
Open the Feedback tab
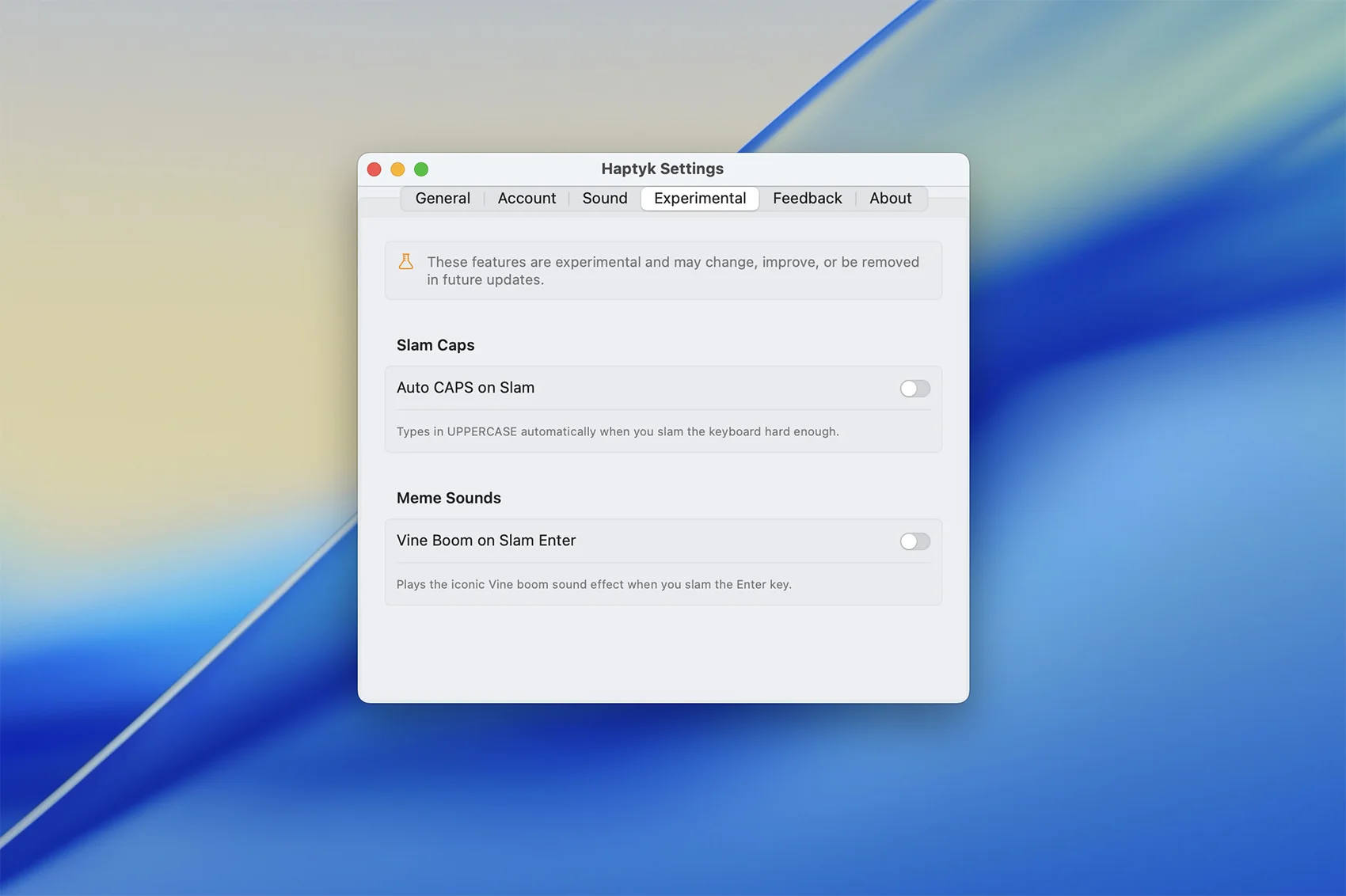click(x=807, y=199)
